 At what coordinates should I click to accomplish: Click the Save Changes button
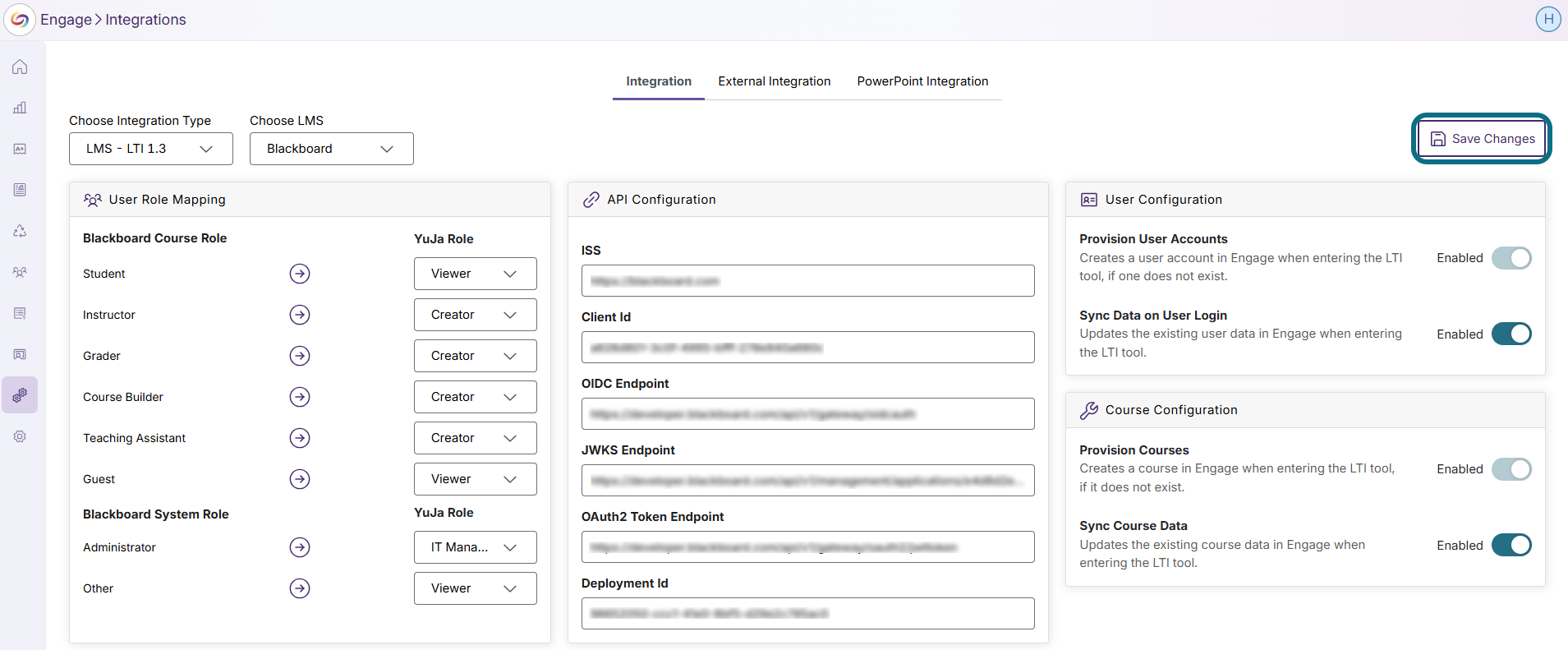tap(1482, 139)
